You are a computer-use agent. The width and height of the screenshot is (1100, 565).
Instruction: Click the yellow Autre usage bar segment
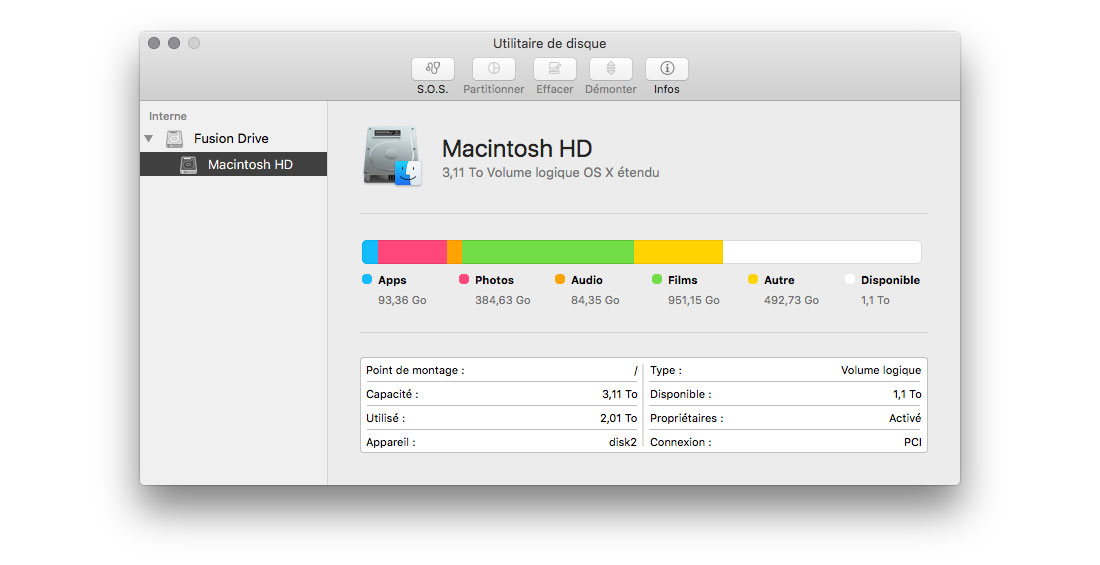(x=678, y=252)
